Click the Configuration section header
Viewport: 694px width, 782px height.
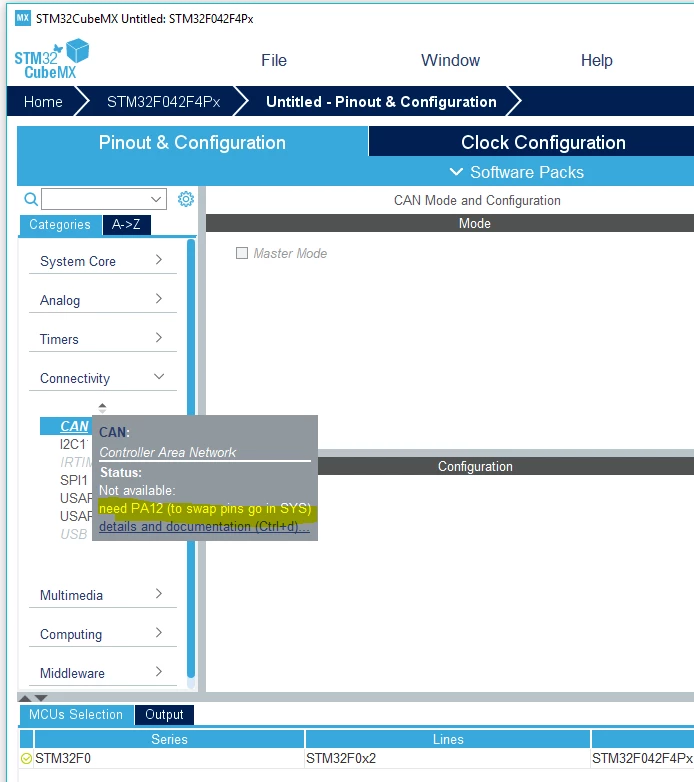coord(506,466)
